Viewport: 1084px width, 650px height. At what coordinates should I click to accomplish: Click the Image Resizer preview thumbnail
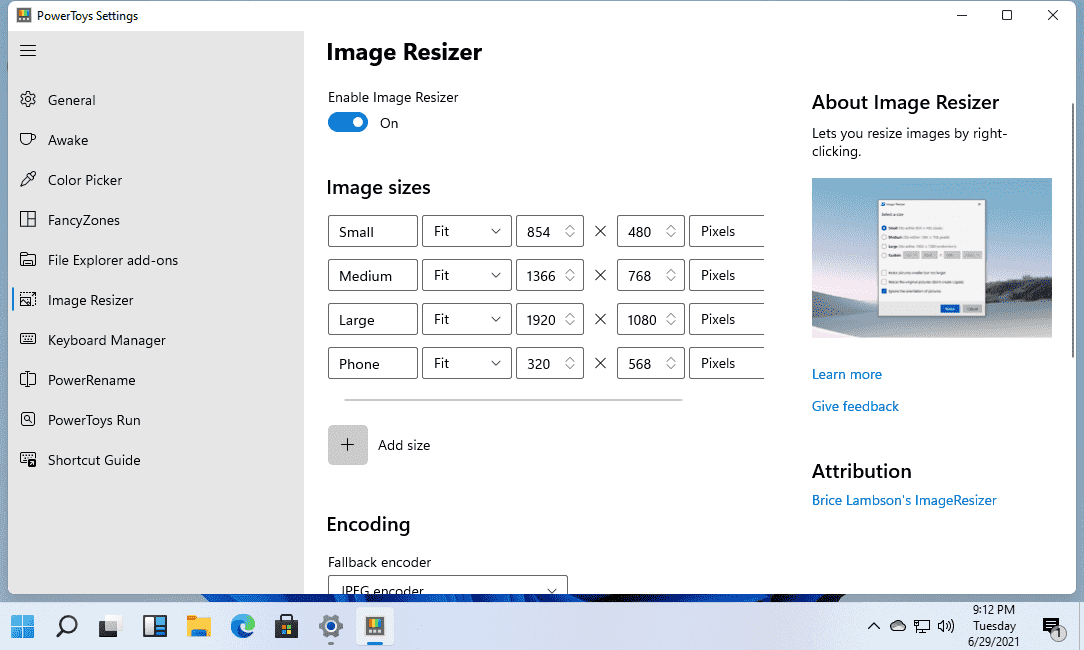pyautogui.click(x=932, y=258)
